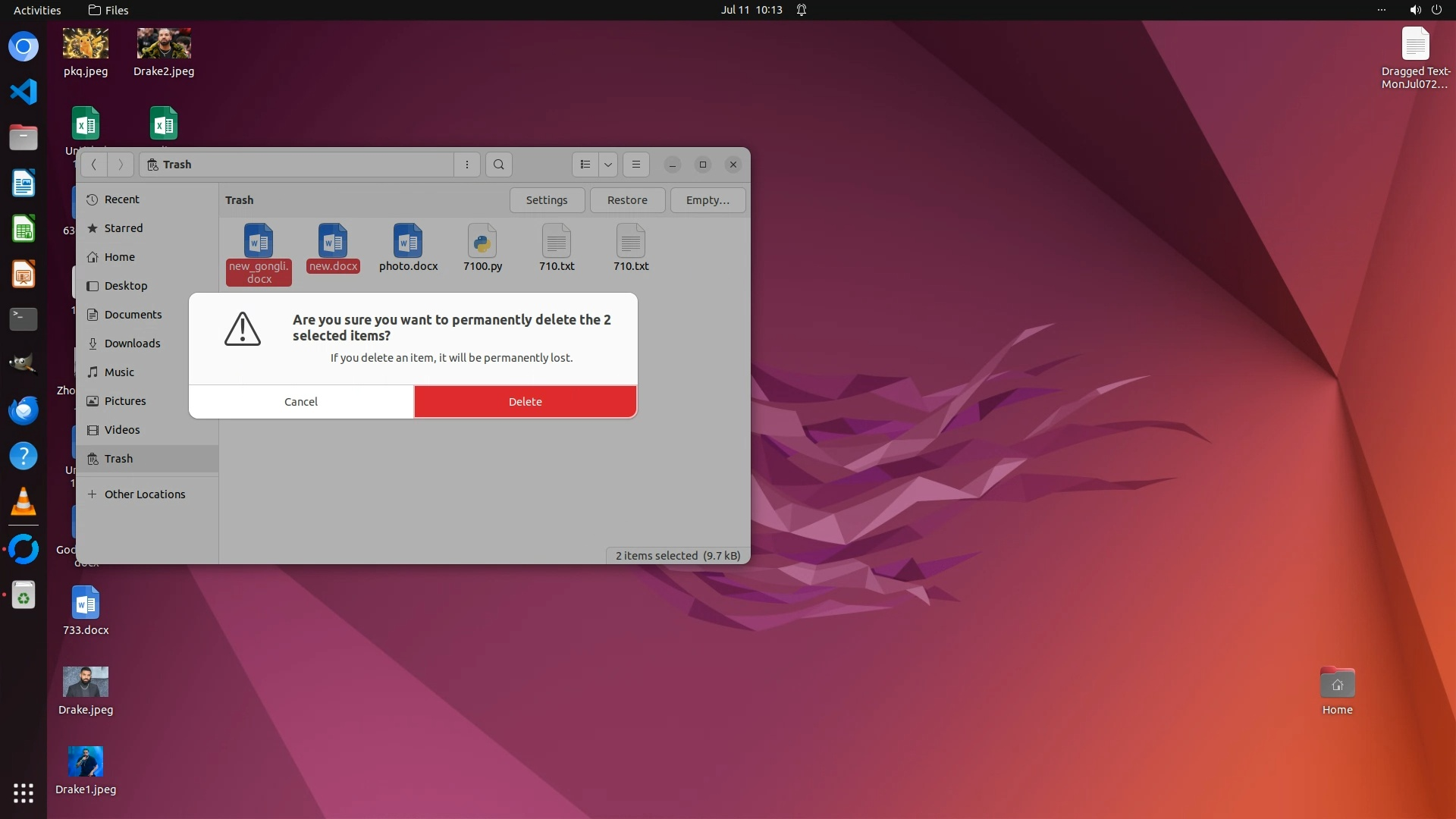Go back with the left arrow
Viewport: 1456px width, 819px height.
click(94, 165)
